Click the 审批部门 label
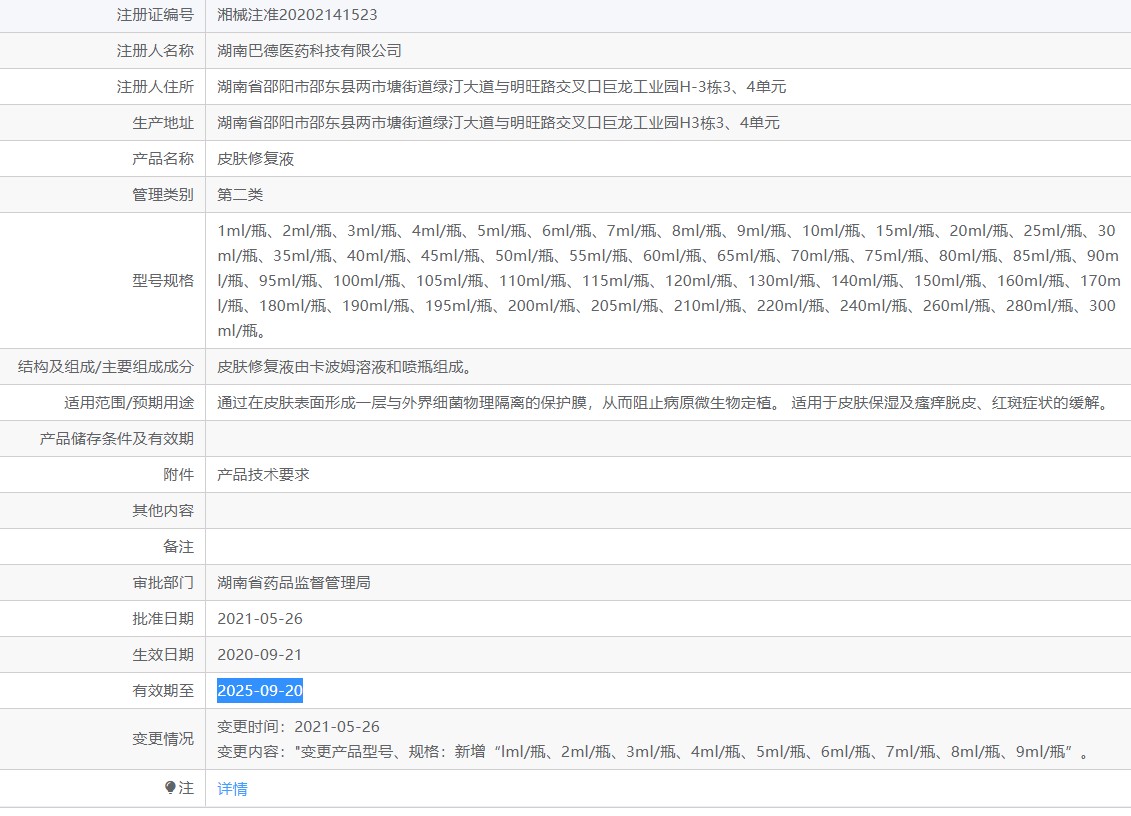Screen dimensions: 1131x816 pyautogui.click(x=163, y=583)
